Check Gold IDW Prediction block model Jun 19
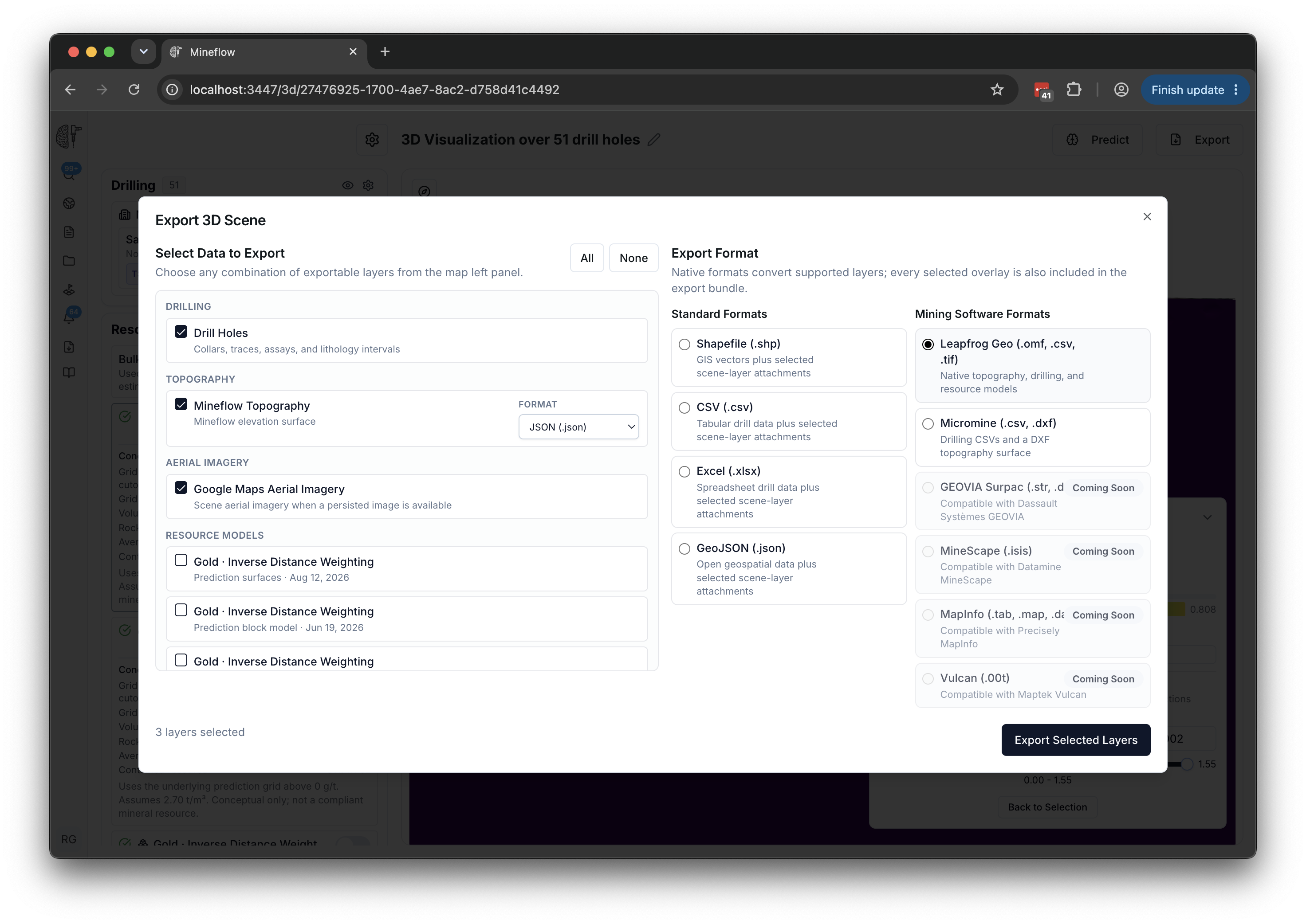This screenshot has height=924, width=1306. [181, 610]
